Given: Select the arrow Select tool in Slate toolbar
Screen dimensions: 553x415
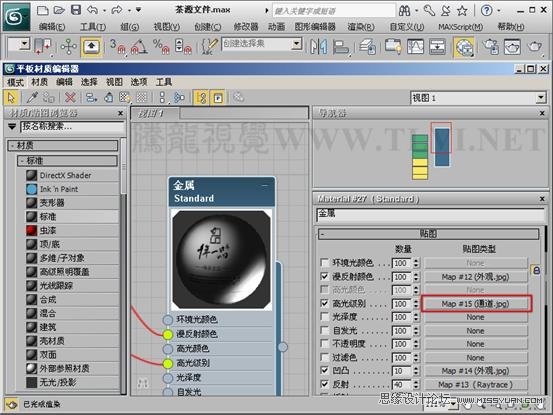Looking at the screenshot, I should pyautogui.click(x=11, y=97).
